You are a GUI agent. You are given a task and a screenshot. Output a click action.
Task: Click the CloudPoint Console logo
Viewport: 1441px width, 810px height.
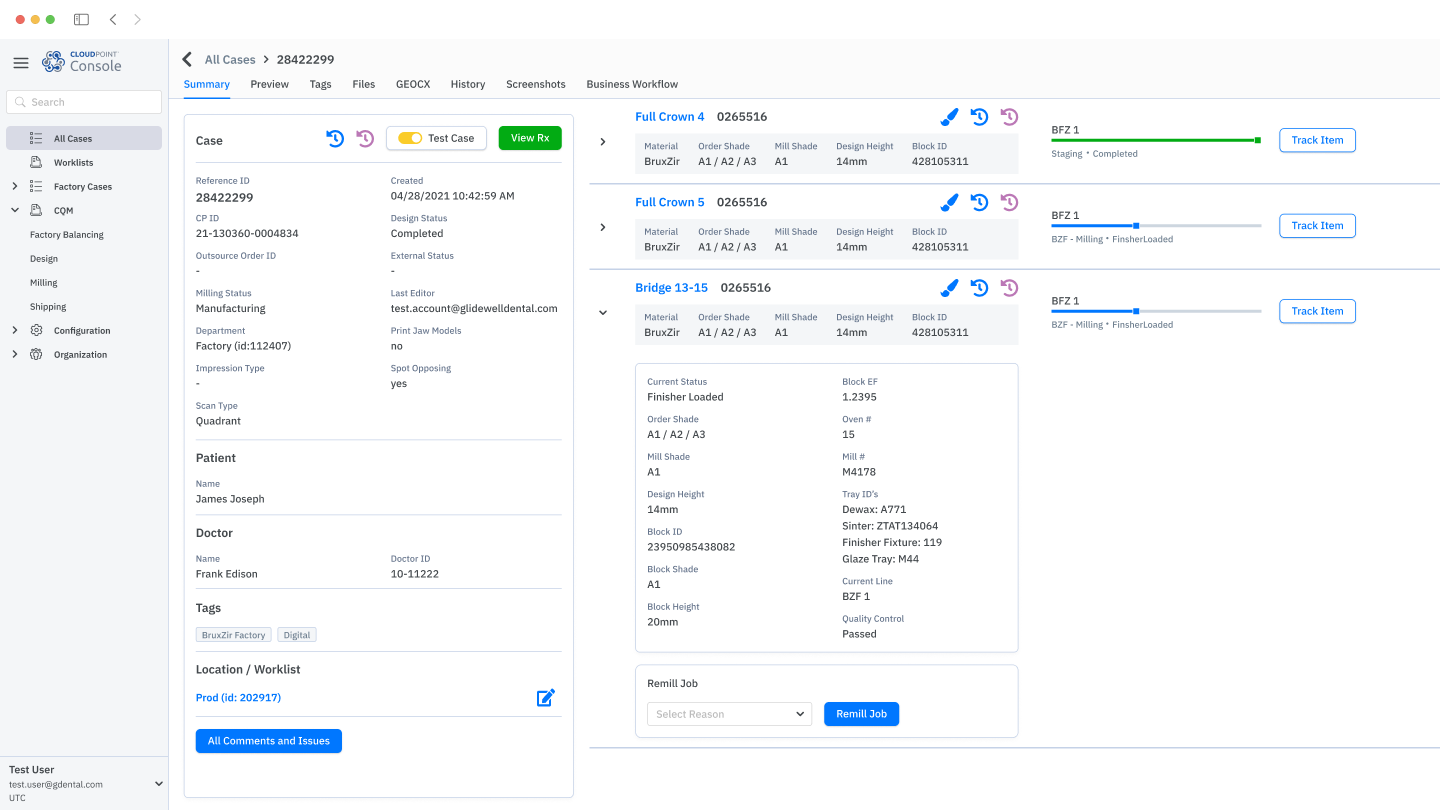(x=80, y=61)
